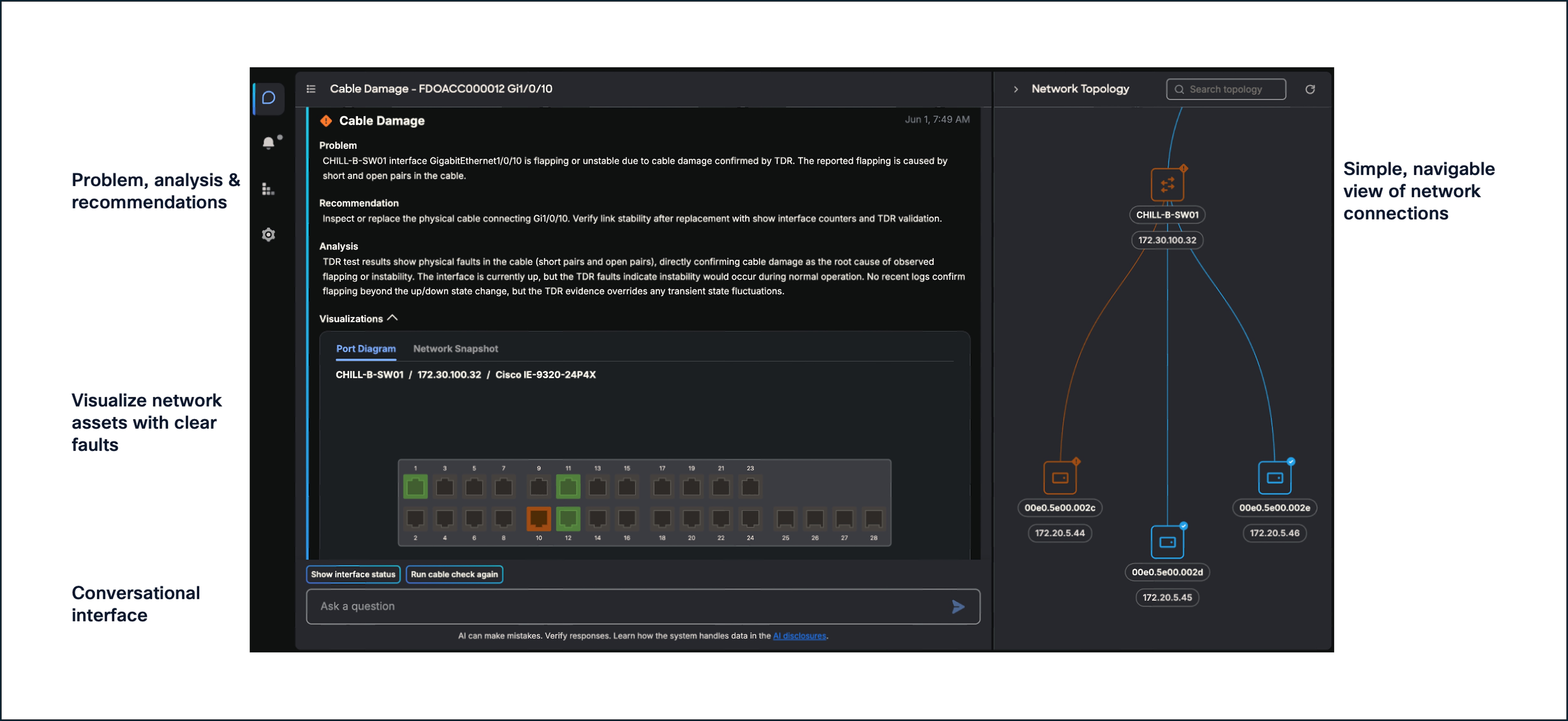The image size is (1568, 721).
Task: Click the Jun 1, 7:49 AM timestamp
Action: coord(937,119)
